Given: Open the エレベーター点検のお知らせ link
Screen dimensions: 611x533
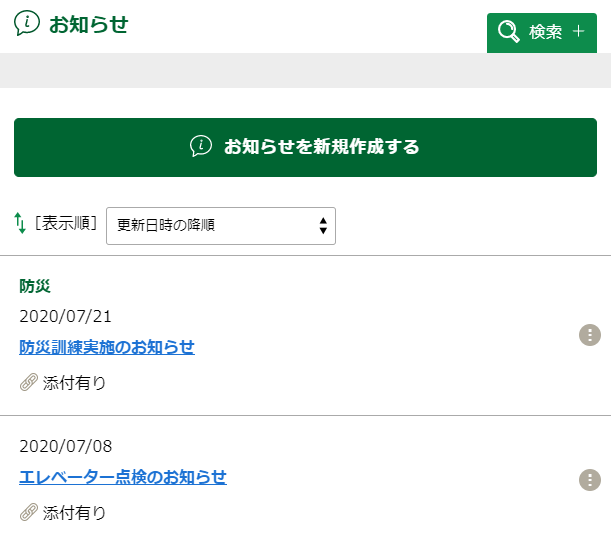Looking at the screenshot, I should [x=123, y=477].
